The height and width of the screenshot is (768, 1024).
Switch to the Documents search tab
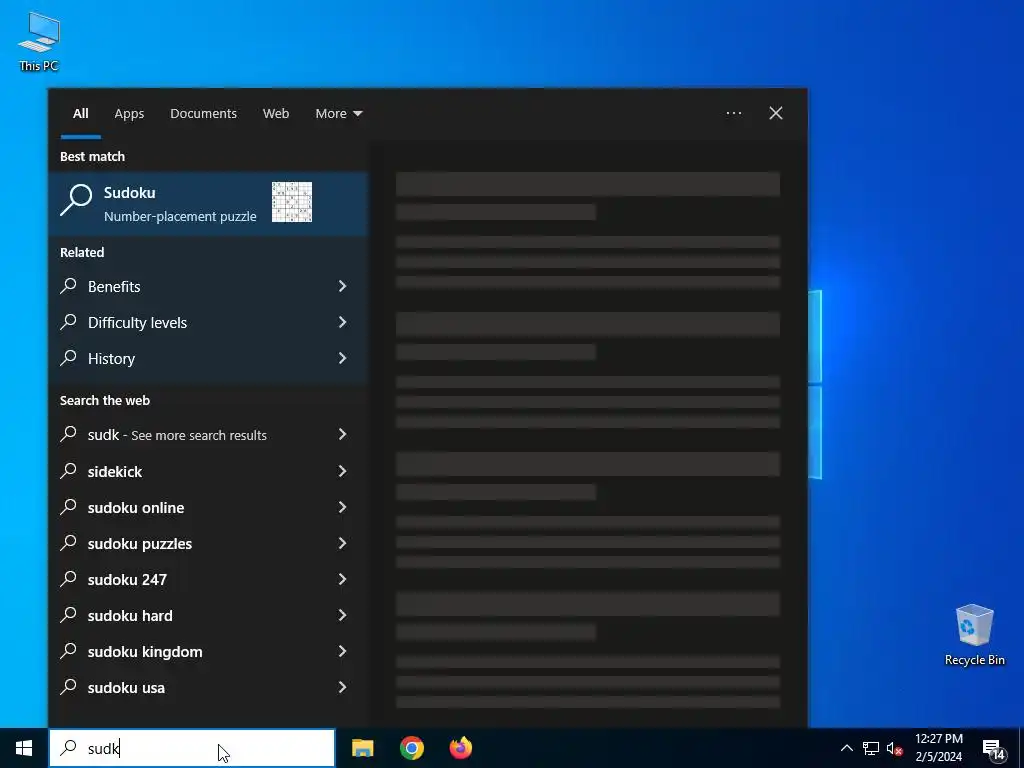click(x=203, y=114)
